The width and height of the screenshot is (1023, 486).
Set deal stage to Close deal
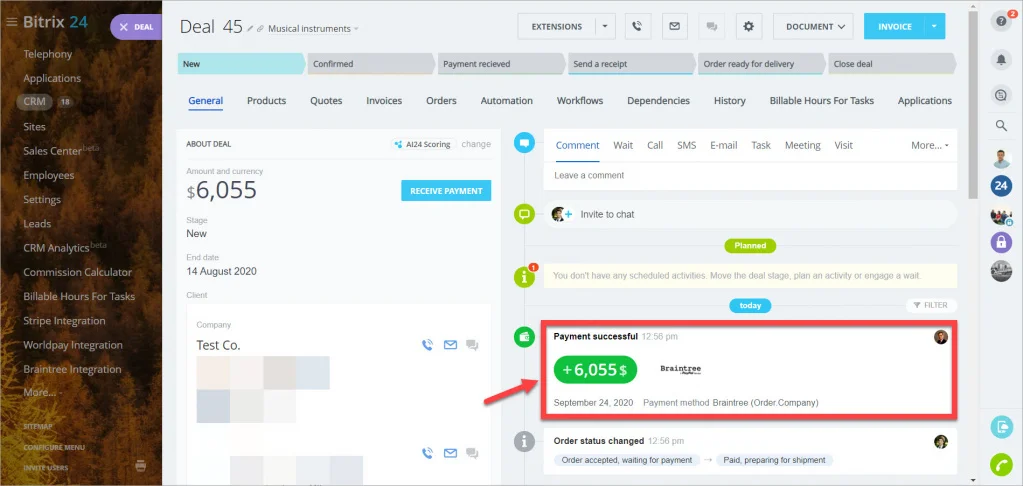point(892,64)
